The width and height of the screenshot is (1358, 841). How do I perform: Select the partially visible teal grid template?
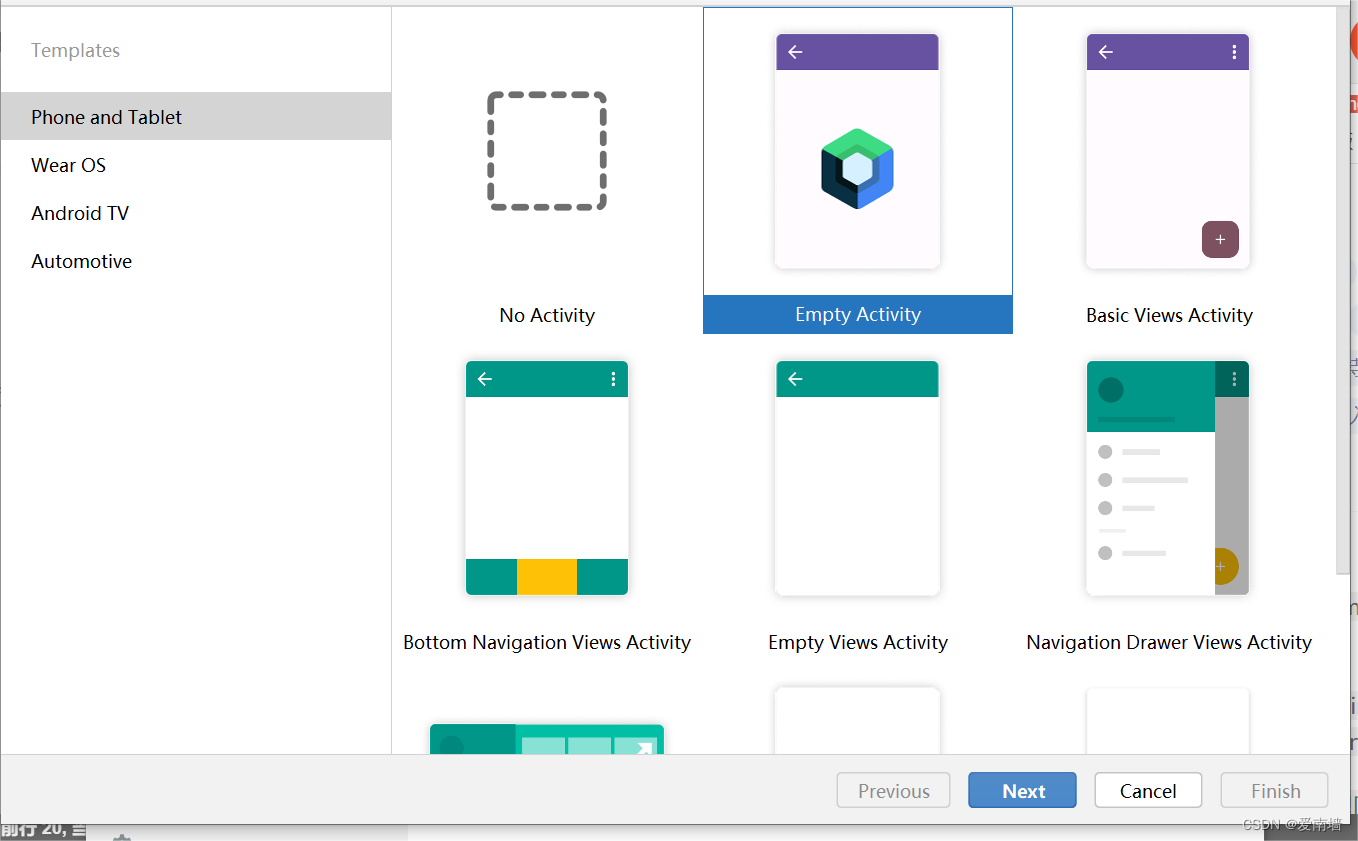(x=547, y=739)
